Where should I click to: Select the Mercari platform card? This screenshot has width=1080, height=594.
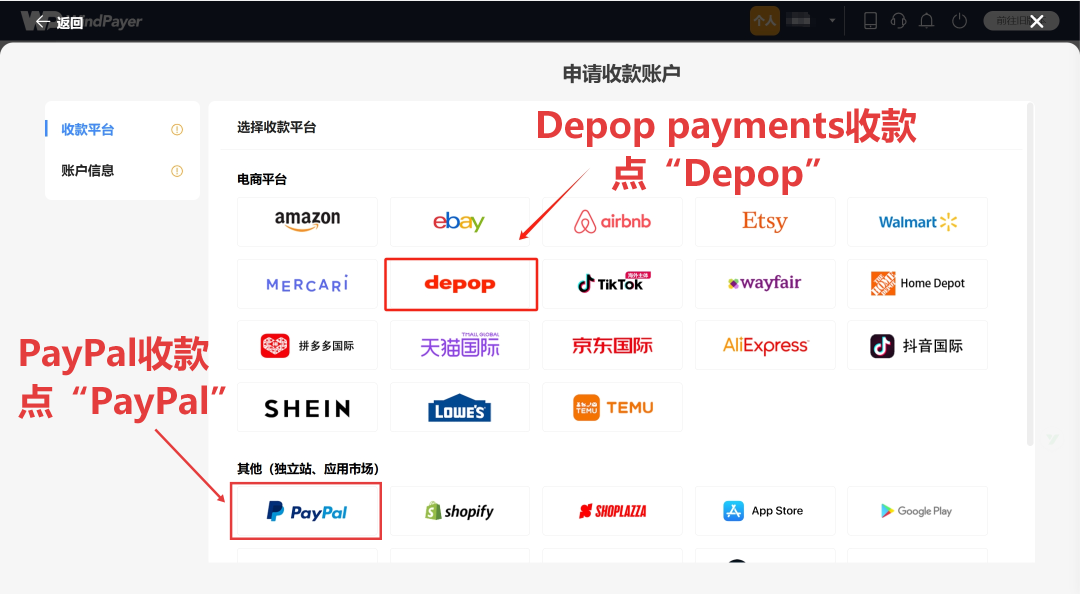click(x=307, y=284)
